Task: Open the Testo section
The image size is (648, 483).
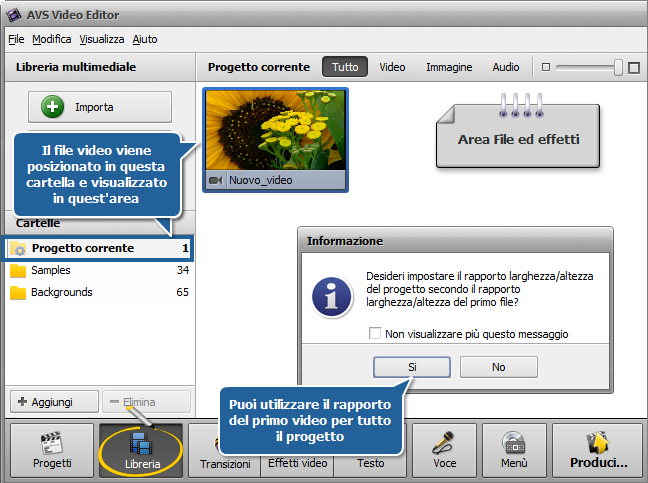Action: click(x=370, y=466)
